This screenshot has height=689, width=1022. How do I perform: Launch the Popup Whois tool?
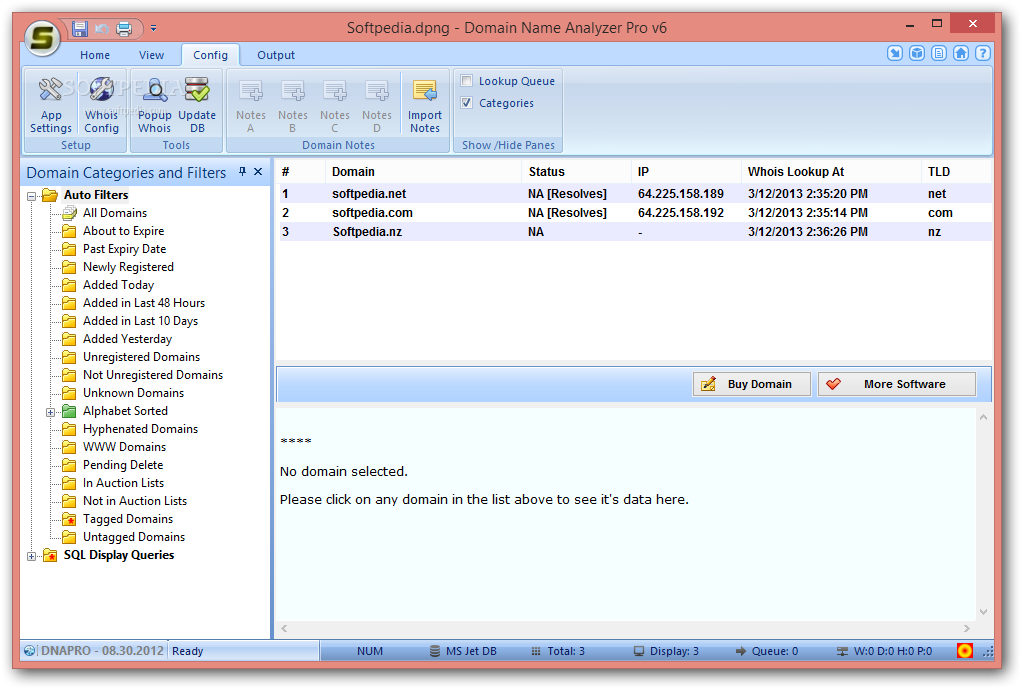tap(154, 104)
